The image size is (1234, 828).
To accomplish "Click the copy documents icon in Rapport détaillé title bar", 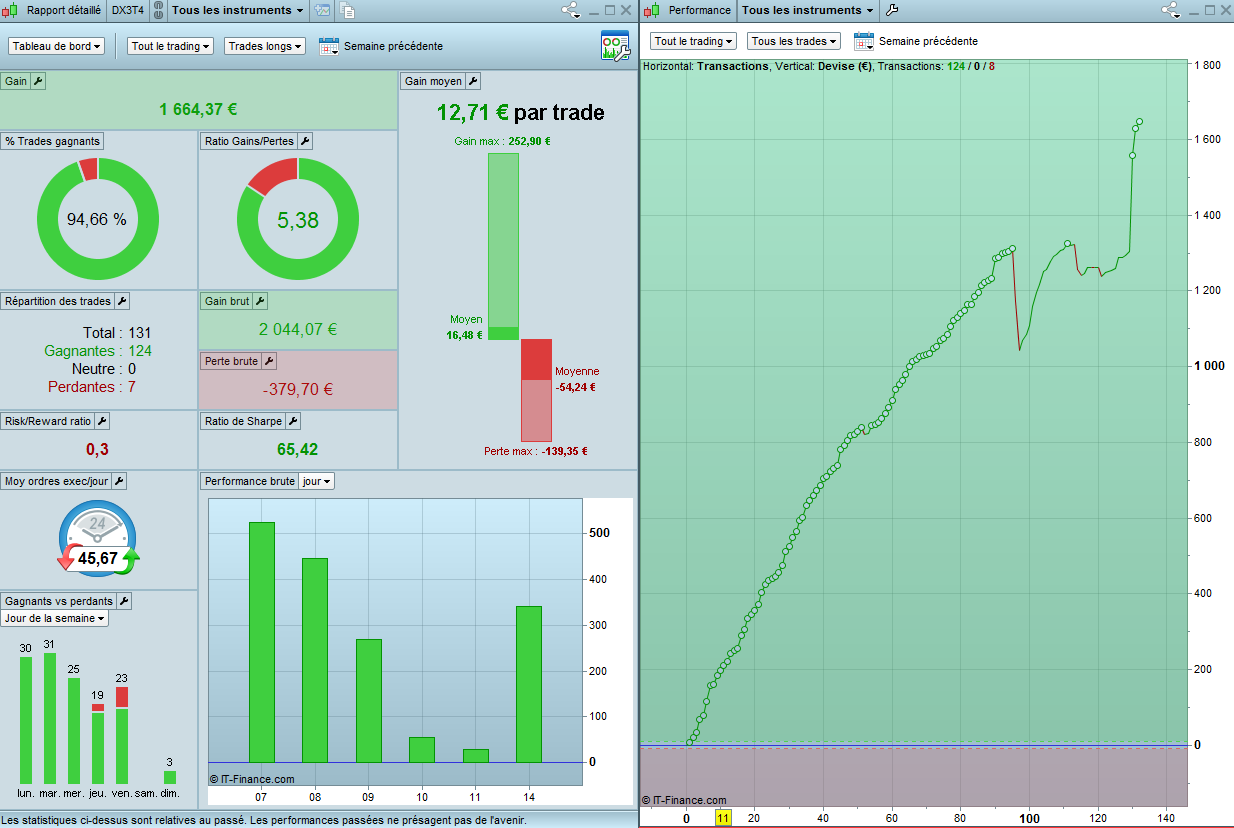I will (348, 11).
